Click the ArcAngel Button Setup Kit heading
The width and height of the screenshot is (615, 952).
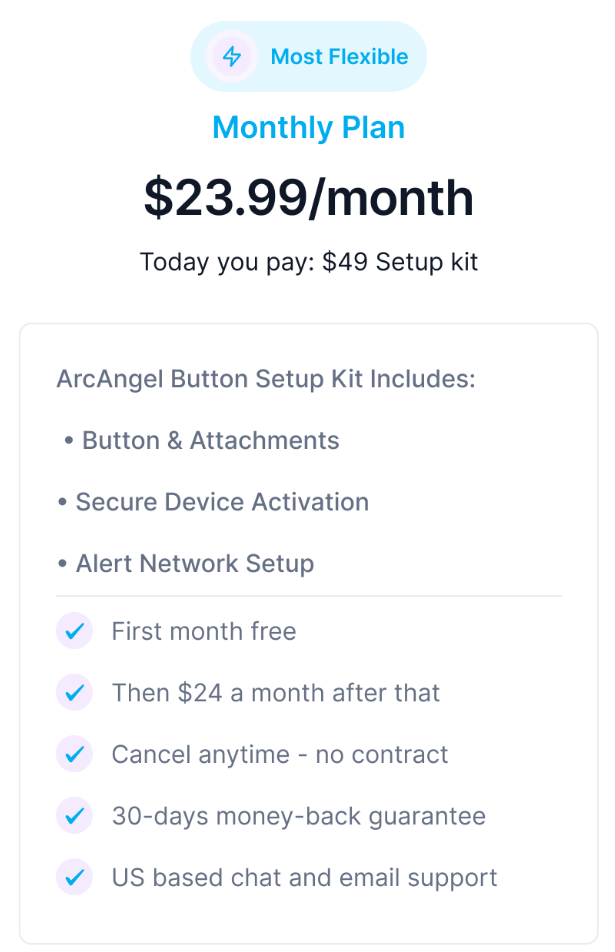[265, 380]
